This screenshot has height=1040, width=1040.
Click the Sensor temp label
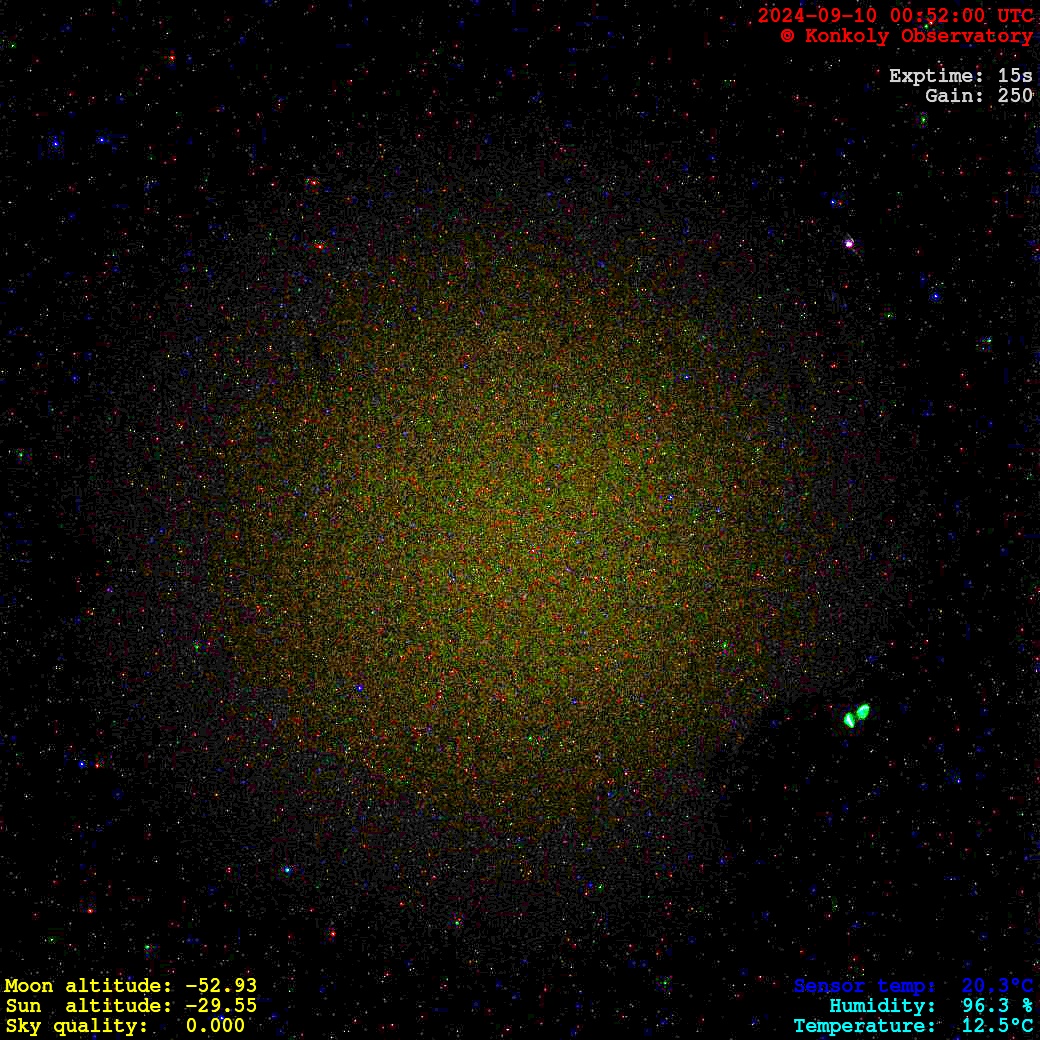864,986
